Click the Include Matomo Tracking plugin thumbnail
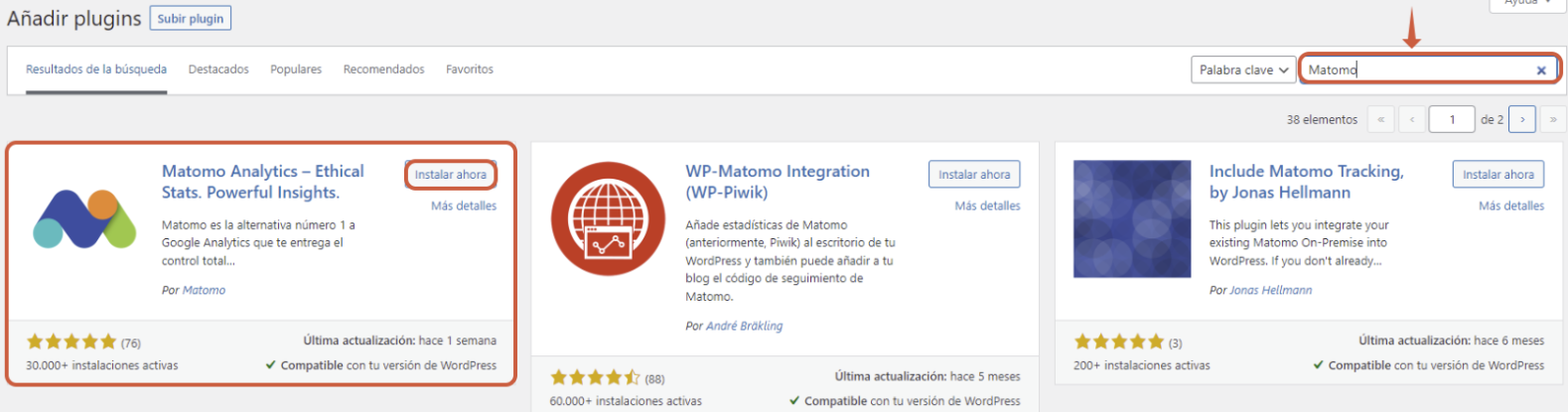The width and height of the screenshot is (1568, 412). coord(1132,218)
